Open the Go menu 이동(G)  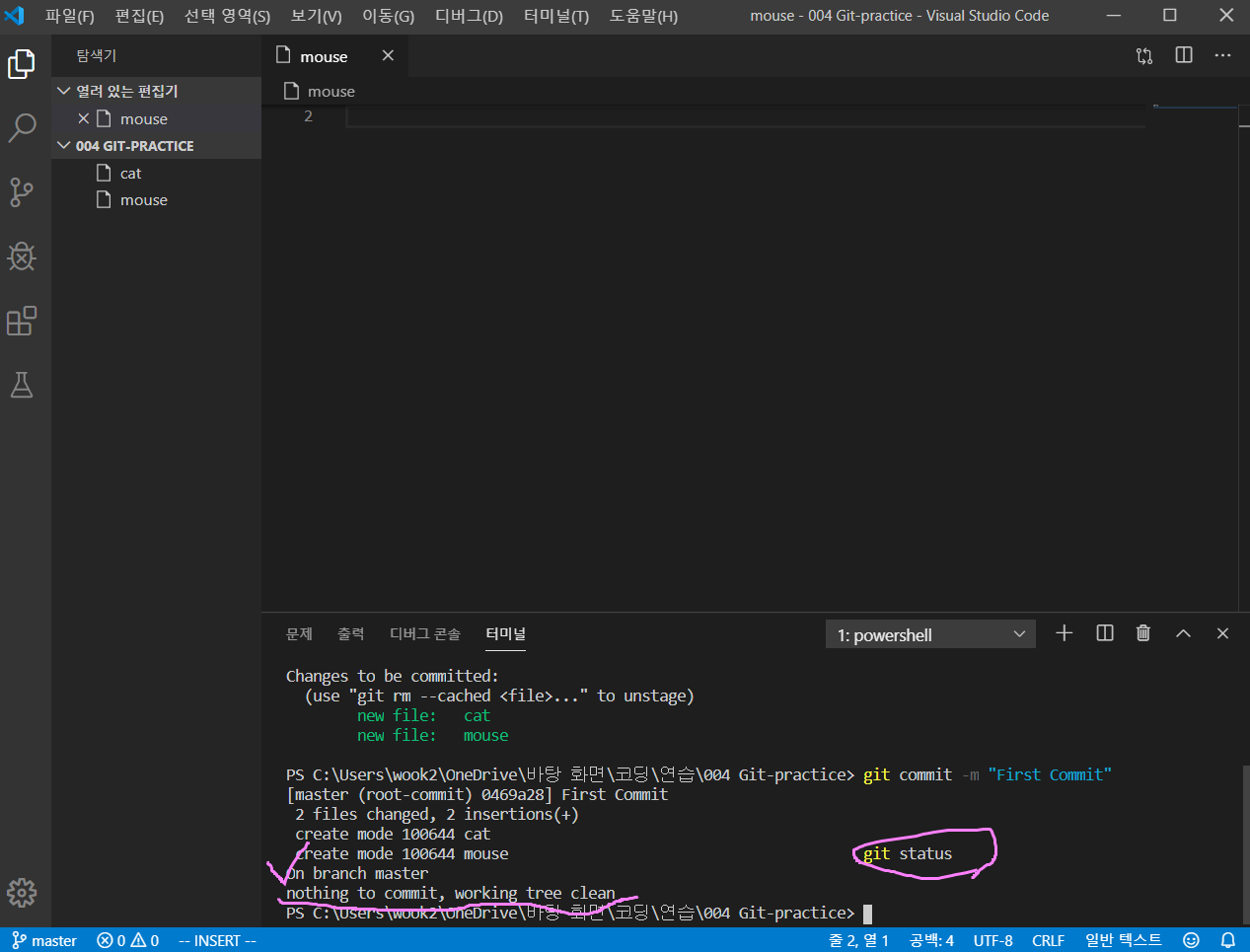click(388, 16)
